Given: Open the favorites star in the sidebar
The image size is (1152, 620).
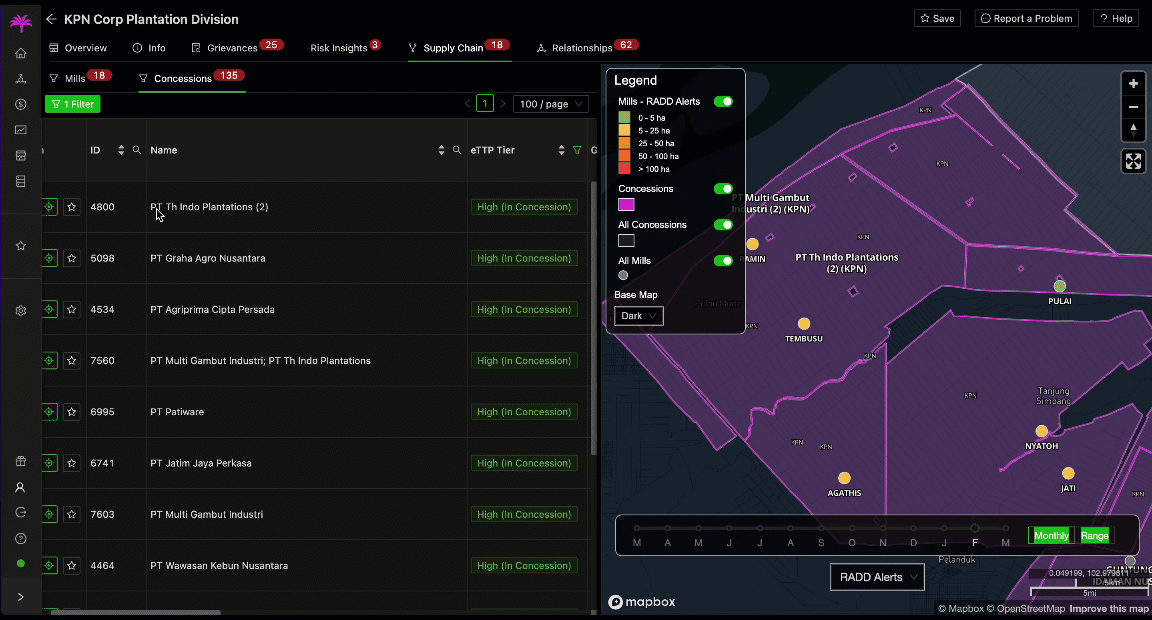Looking at the screenshot, I should (21, 245).
